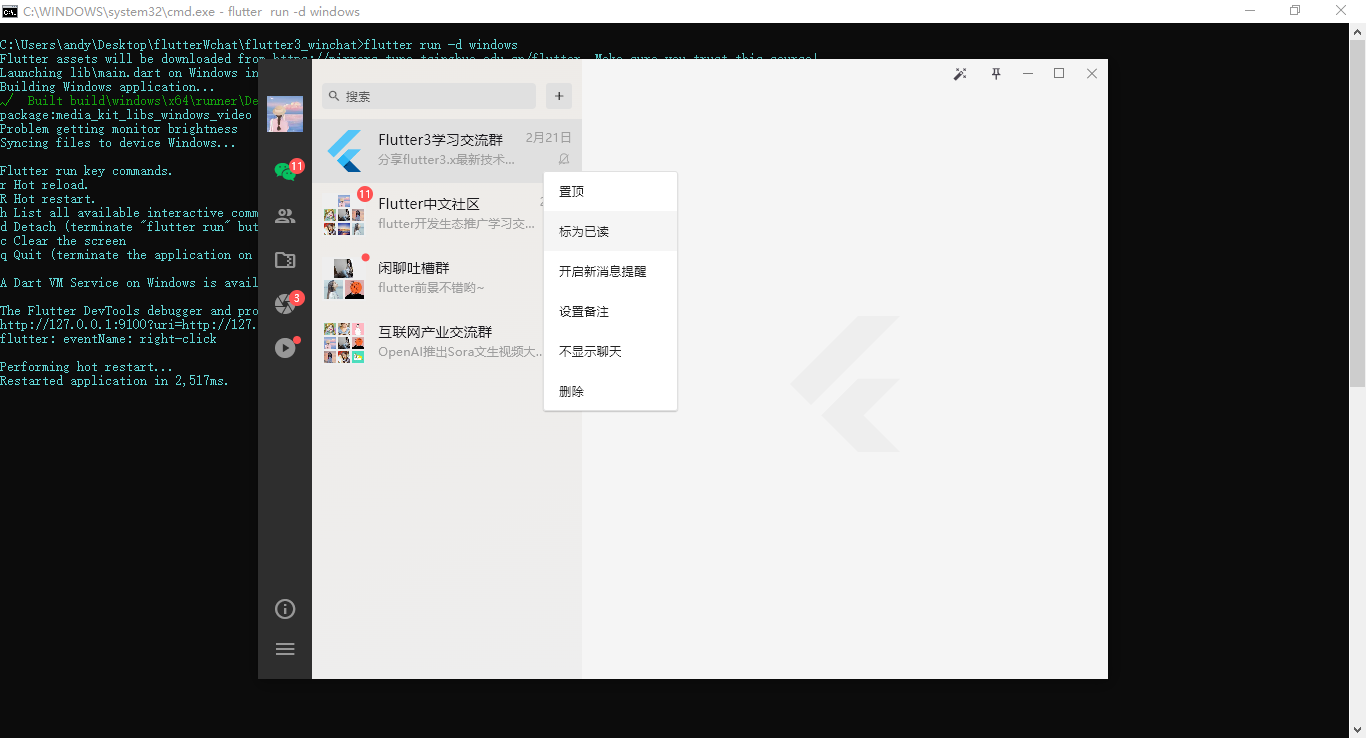1366x738 pixels.
Task: Click the group avatar of Flutter中文社区
Action: (x=344, y=215)
